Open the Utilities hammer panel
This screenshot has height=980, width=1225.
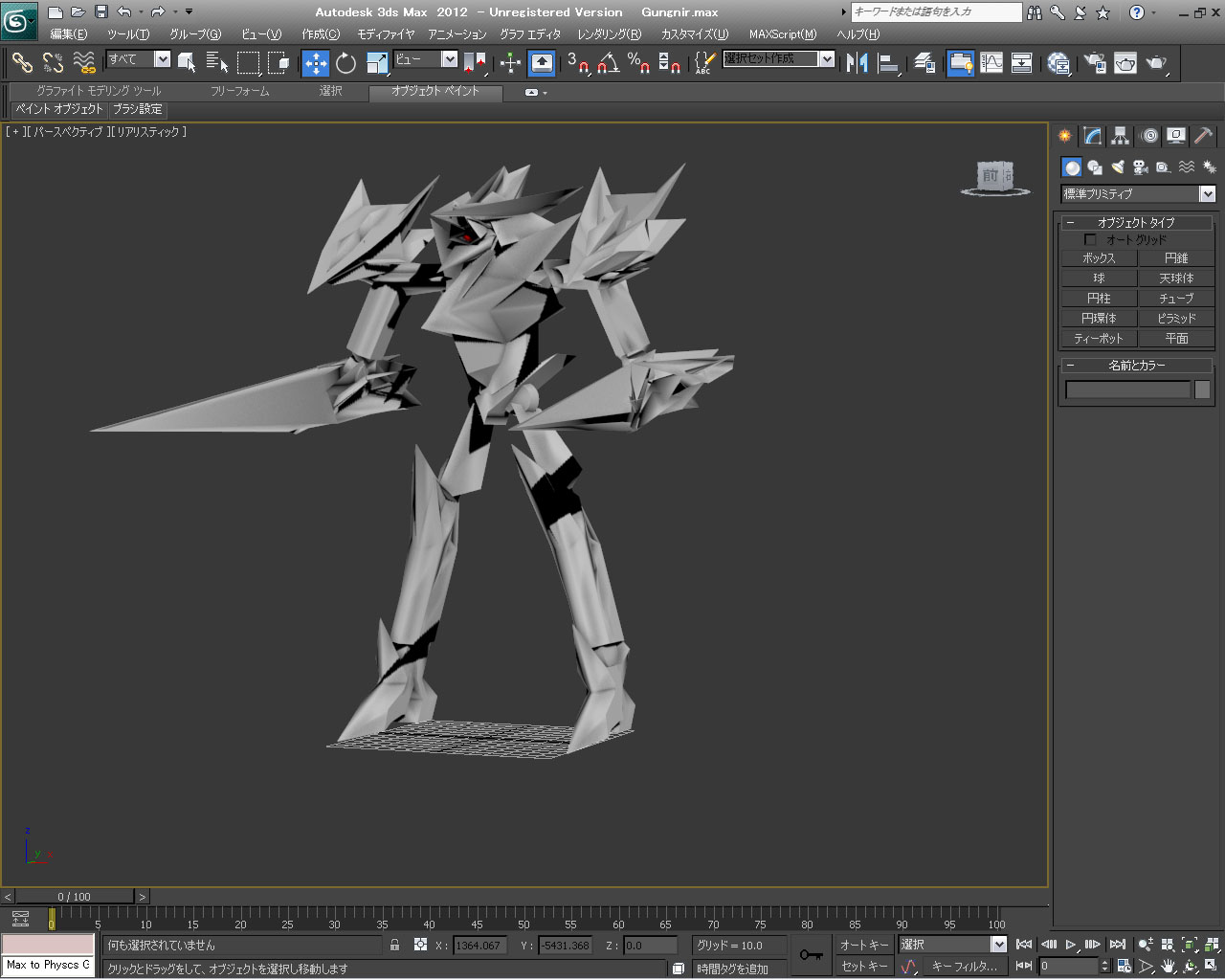pos(1204,136)
